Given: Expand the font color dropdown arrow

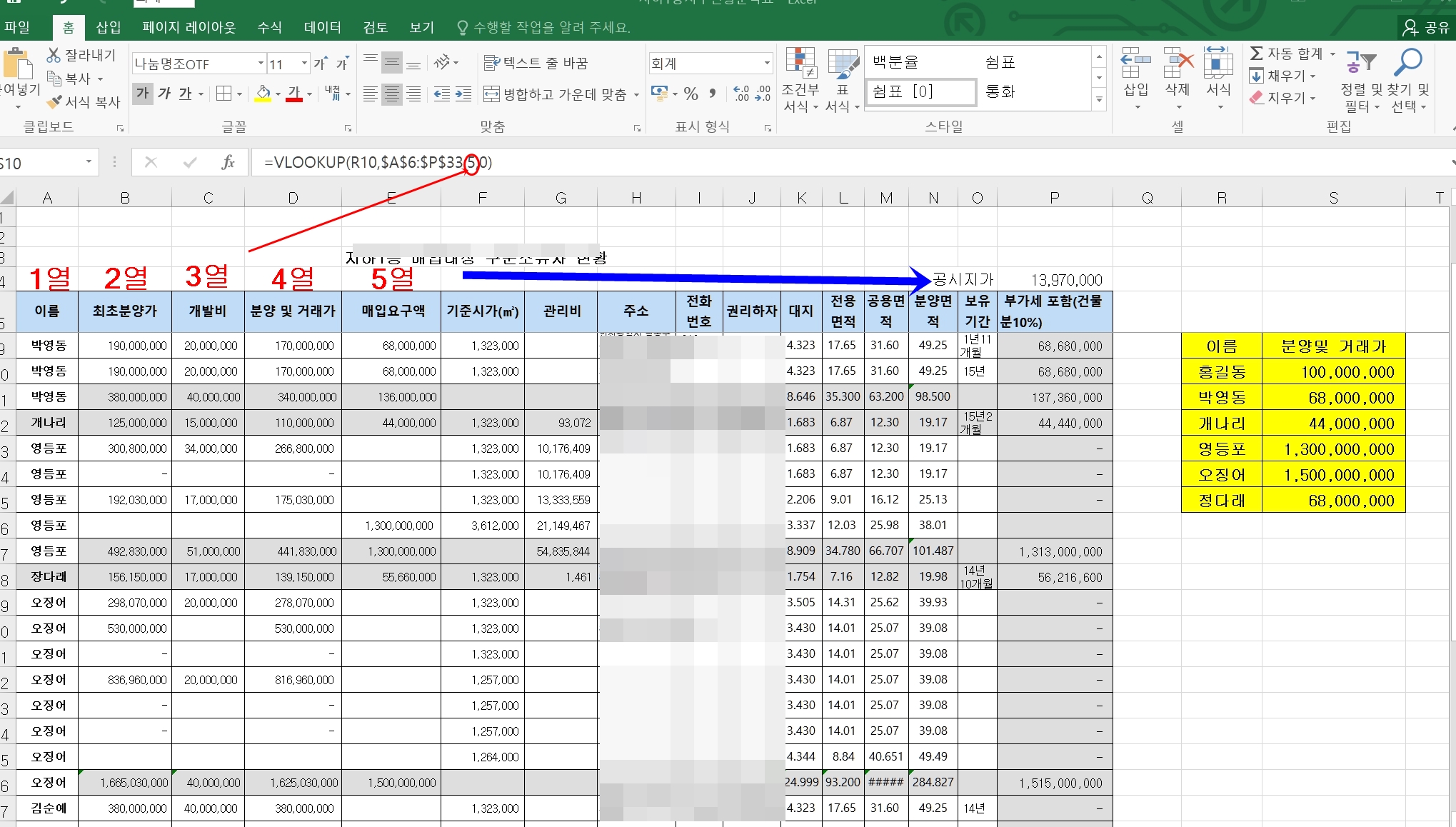Looking at the screenshot, I should pyautogui.click(x=309, y=94).
